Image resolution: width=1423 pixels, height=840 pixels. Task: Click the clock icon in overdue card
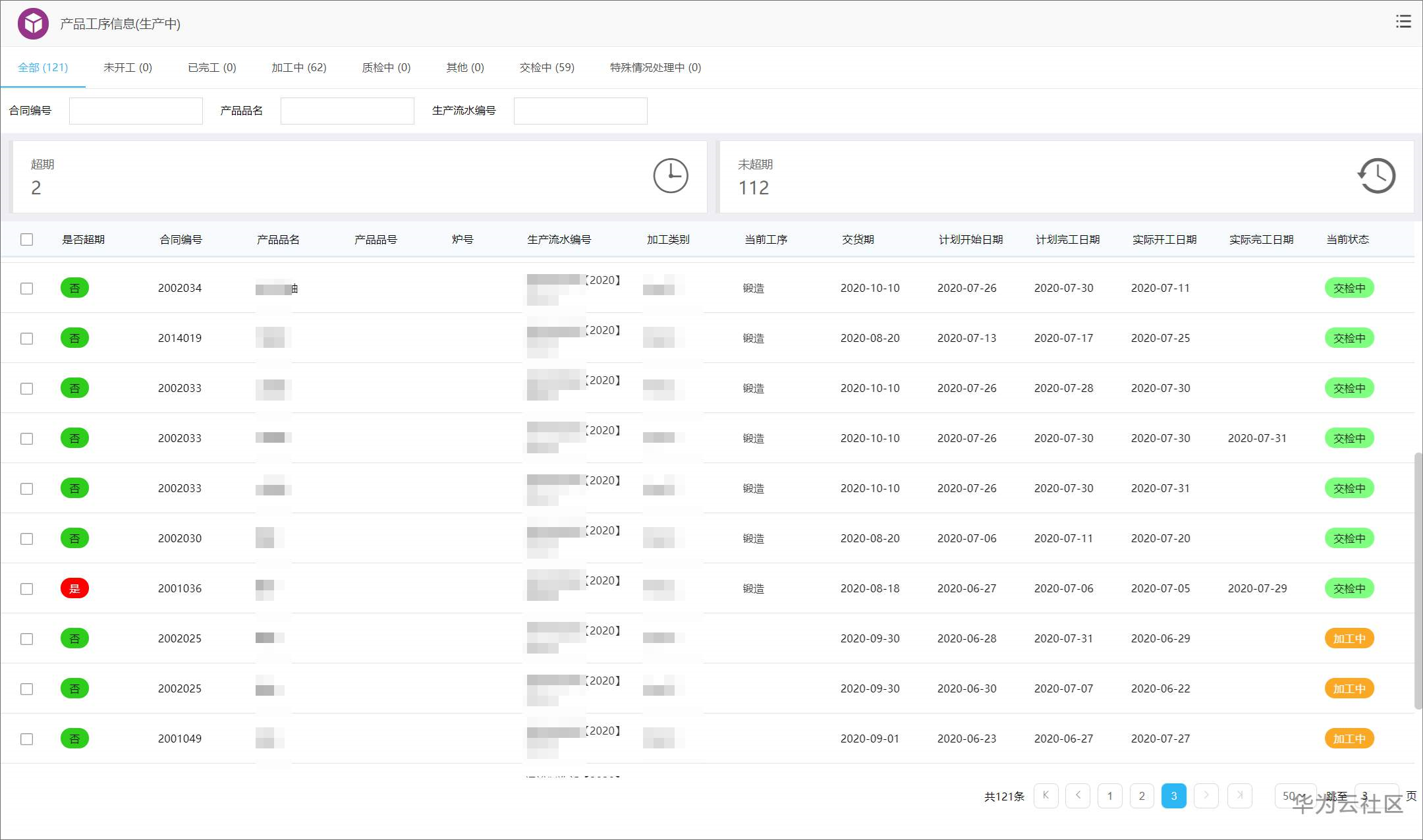671,176
